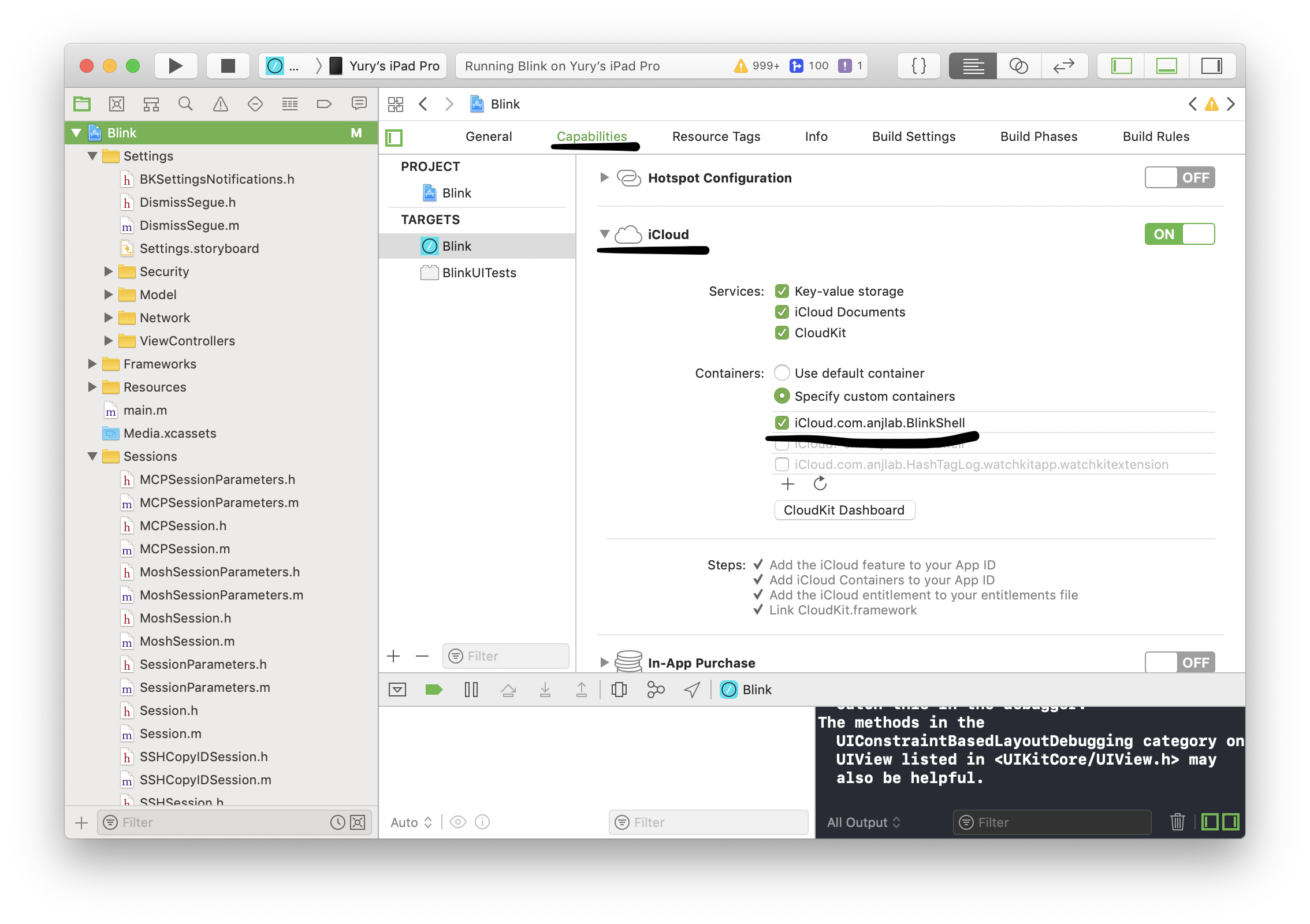The width and height of the screenshot is (1310, 924).
Task: Open the Debug View Hierarchy icon
Action: (619, 690)
